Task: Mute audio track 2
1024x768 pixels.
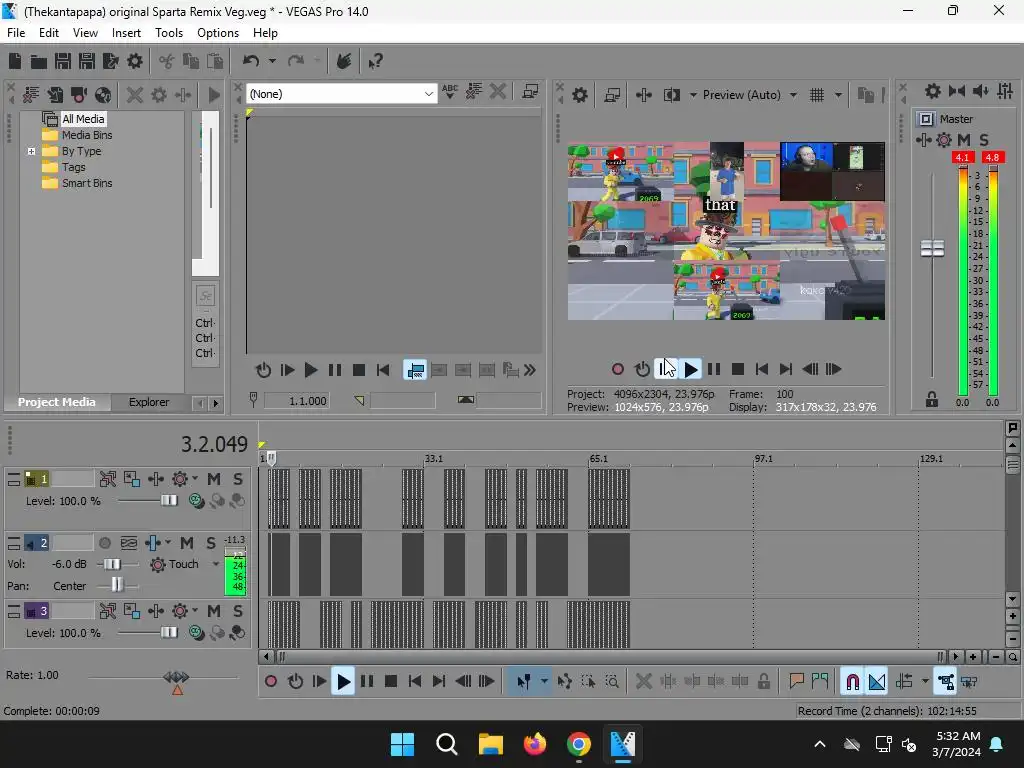Action: tap(187, 543)
